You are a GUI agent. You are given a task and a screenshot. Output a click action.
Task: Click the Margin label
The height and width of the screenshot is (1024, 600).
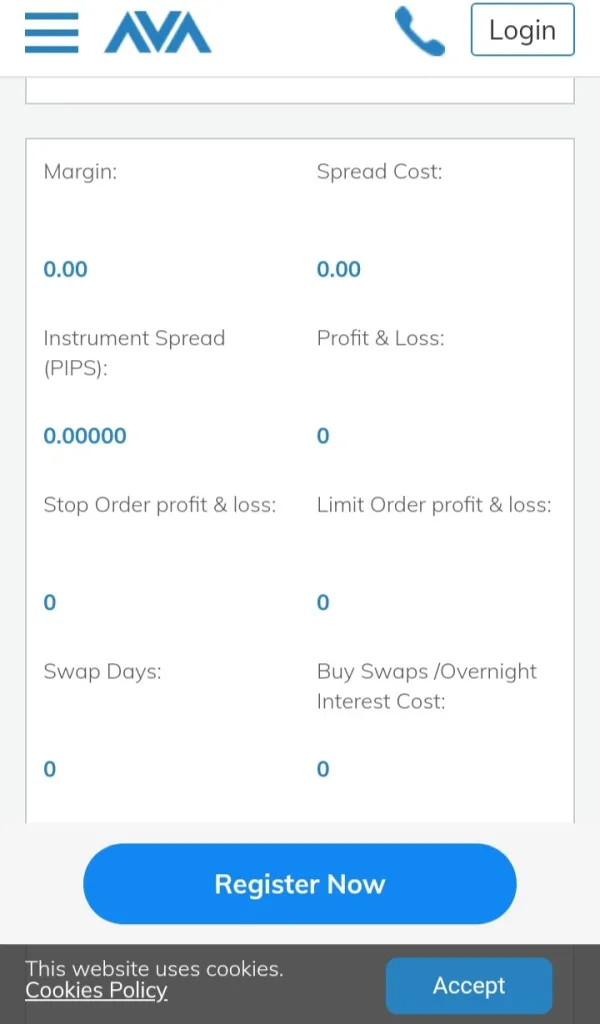point(80,172)
